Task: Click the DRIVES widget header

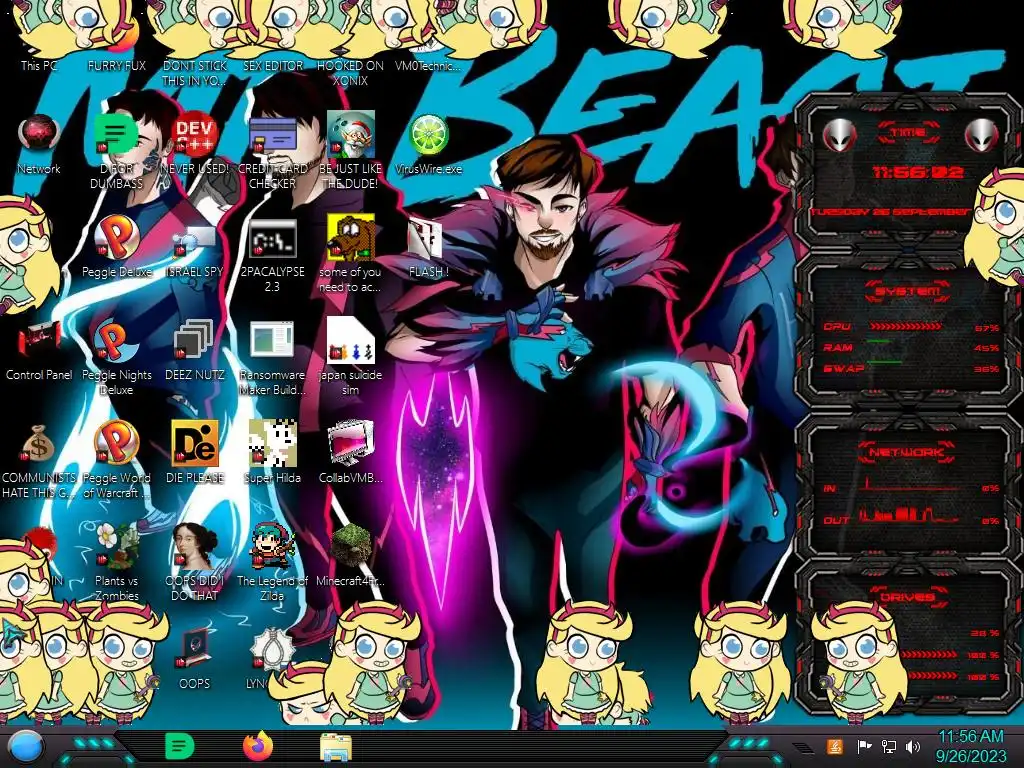Action: click(907, 597)
